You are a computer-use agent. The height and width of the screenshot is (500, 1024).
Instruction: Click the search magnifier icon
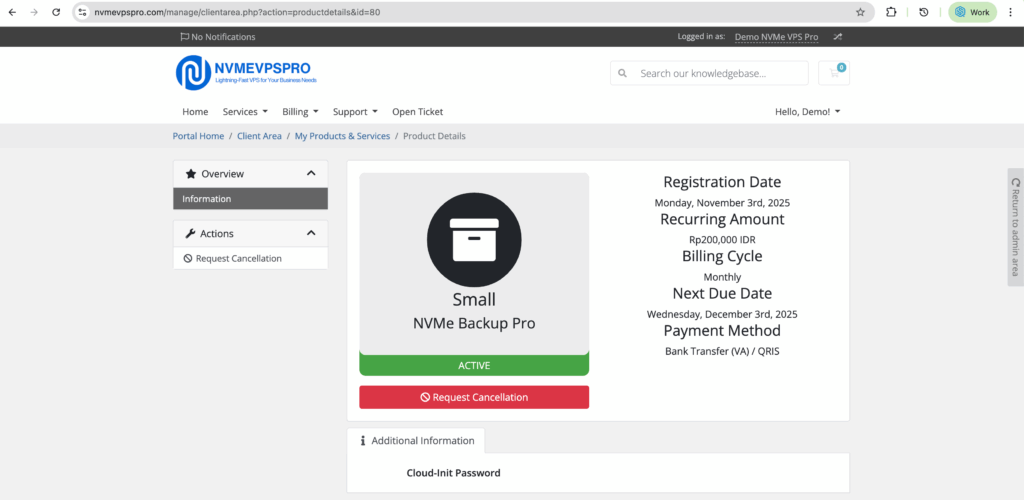pos(623,73)
